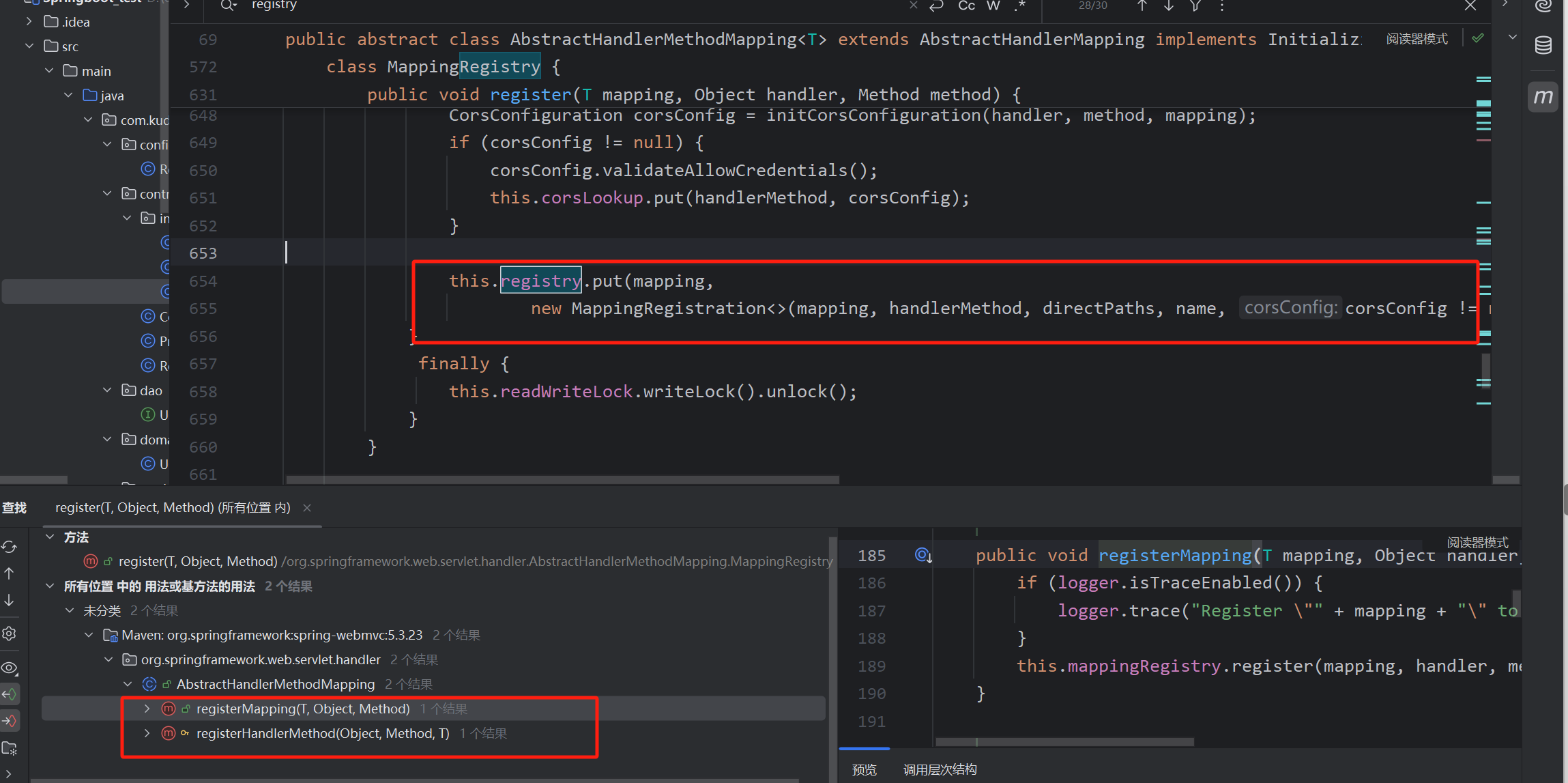Expand registerMapping(T, Object, Method) result node
Image resolution: width=1568 pixels, height=783 pixels.
(147, 709)
